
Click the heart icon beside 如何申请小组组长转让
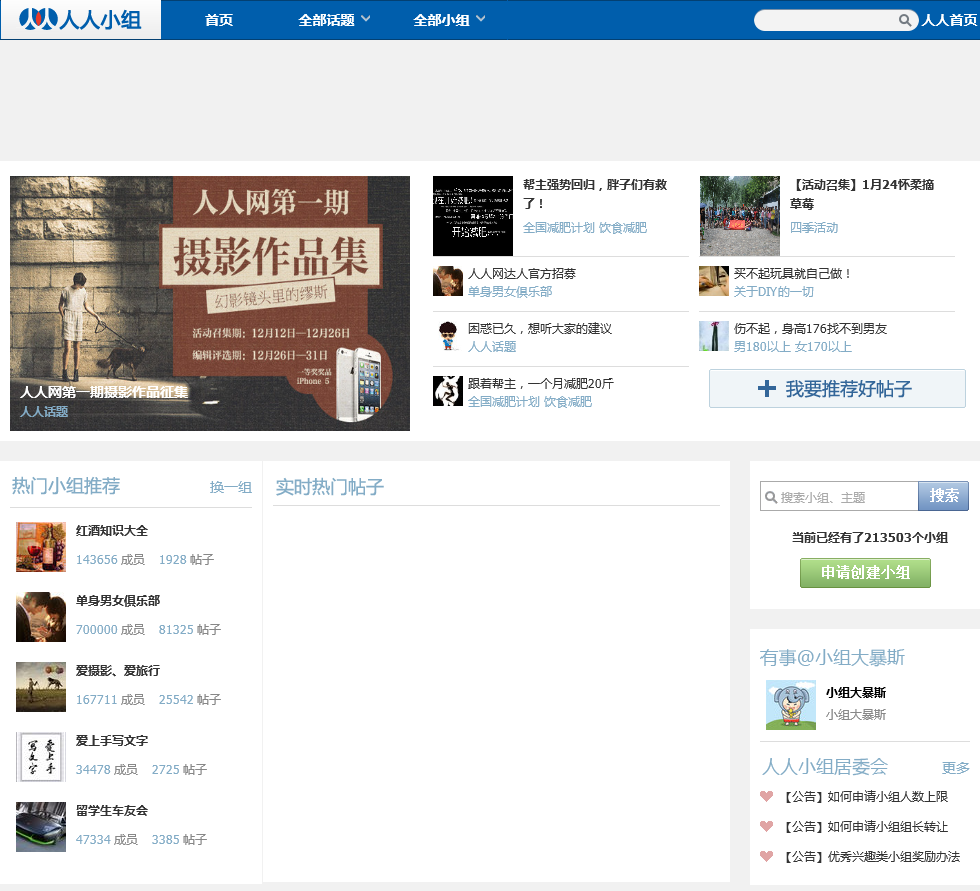(766, 826)
